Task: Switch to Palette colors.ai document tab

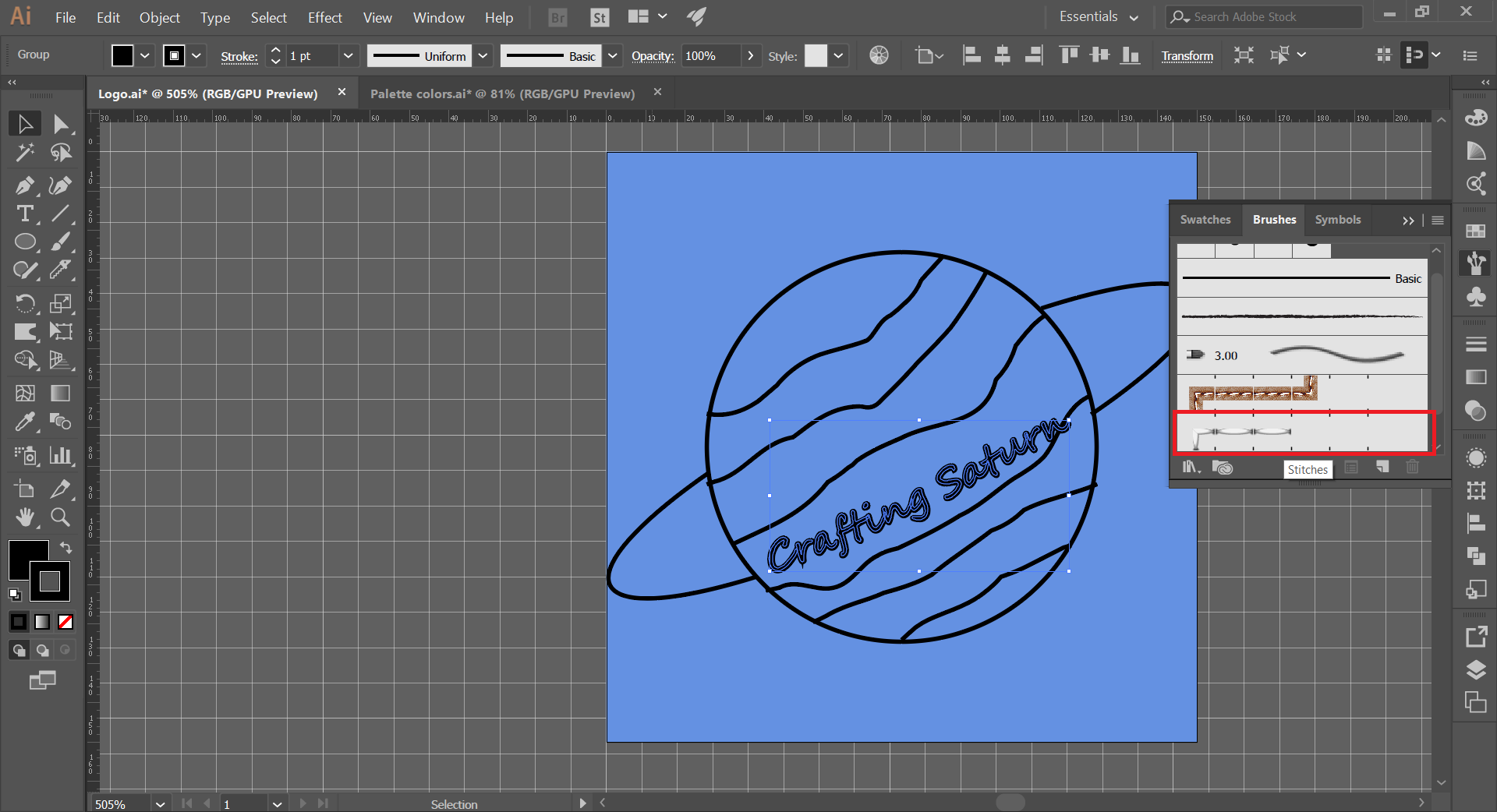Action: (502, 94)
